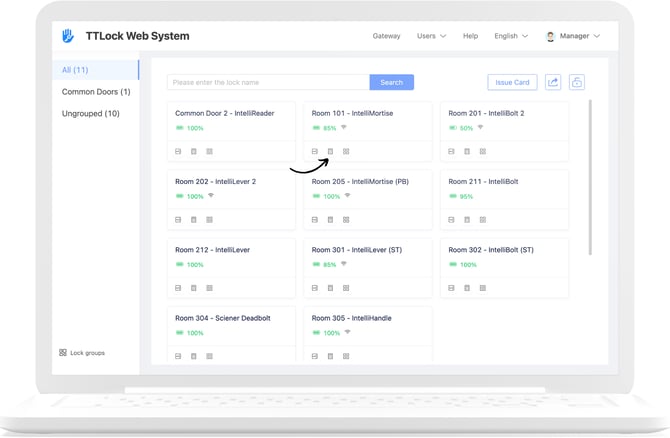Screen dimensions: 670x438
Task: Click the unlock padlock icon at top right
Action: (x=577, y=82)
